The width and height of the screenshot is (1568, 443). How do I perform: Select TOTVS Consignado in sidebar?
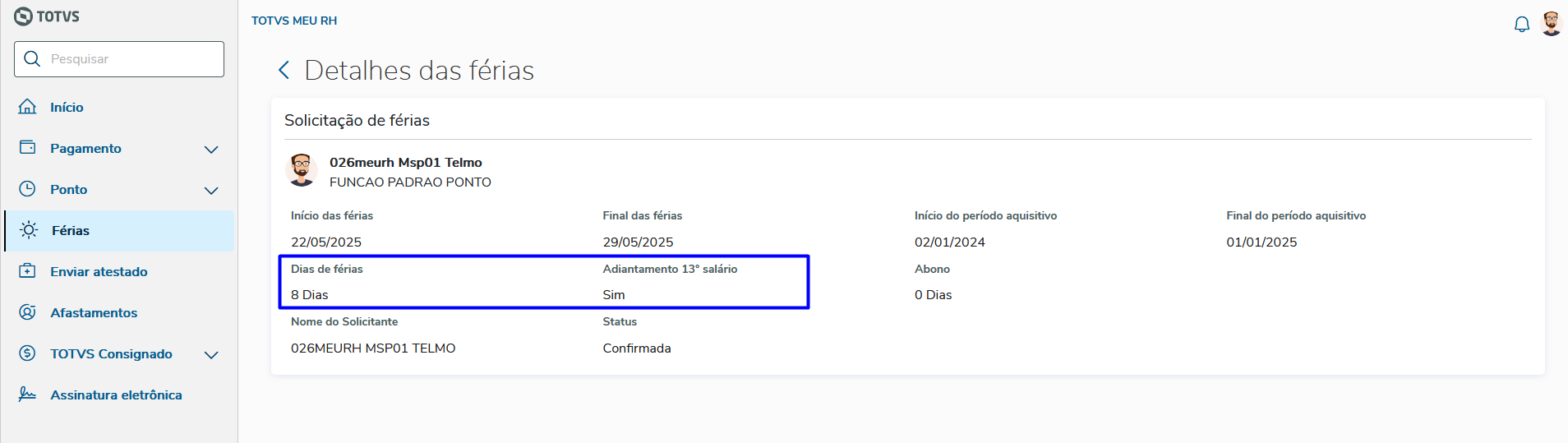[x=111, y=354]
